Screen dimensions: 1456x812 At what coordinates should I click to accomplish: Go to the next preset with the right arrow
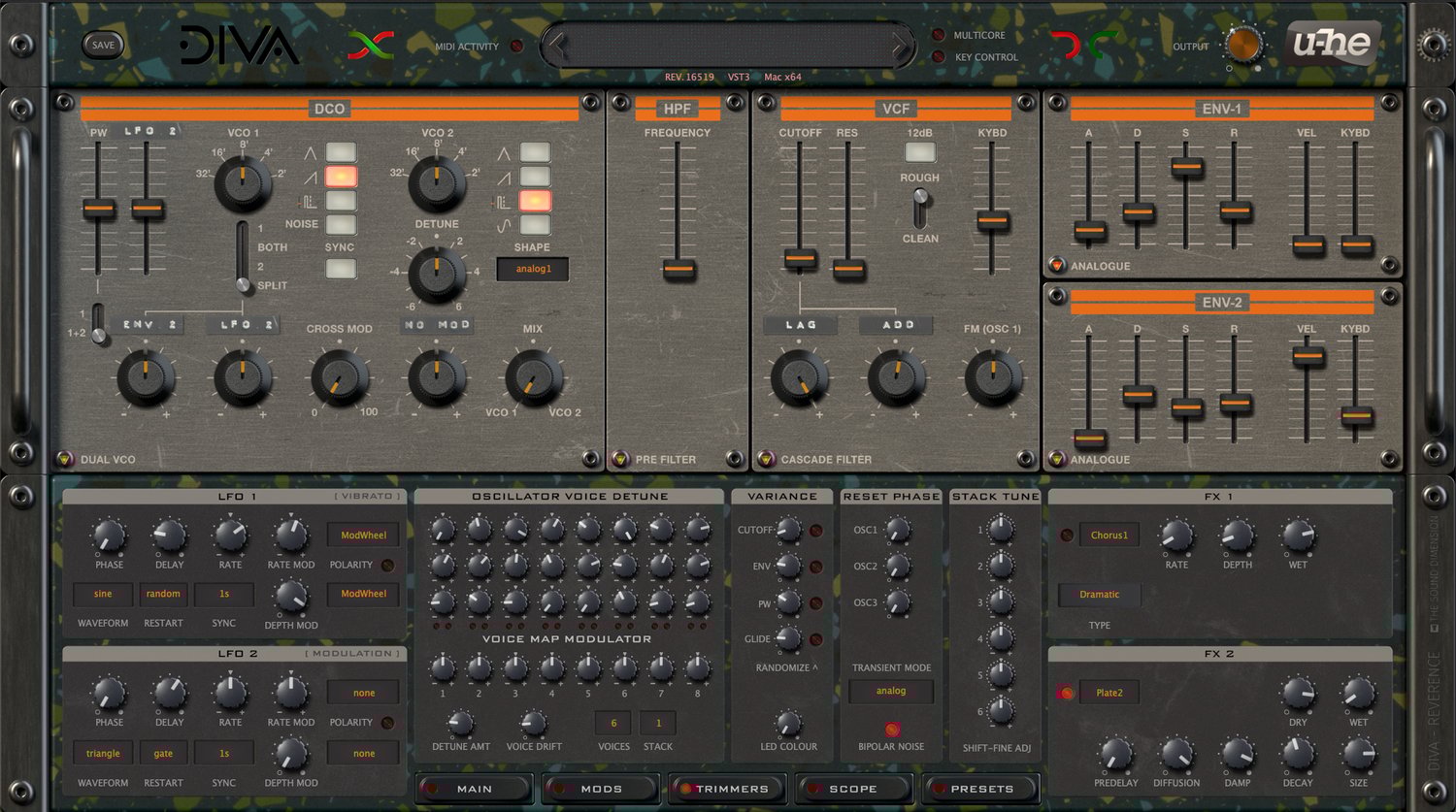[901, 45]
